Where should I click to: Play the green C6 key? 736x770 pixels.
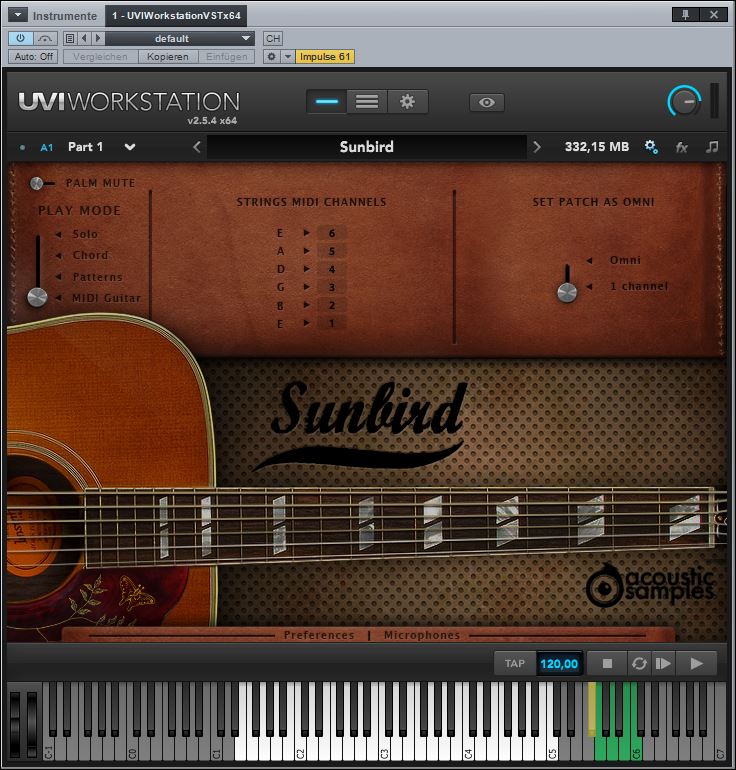[635, 749]
